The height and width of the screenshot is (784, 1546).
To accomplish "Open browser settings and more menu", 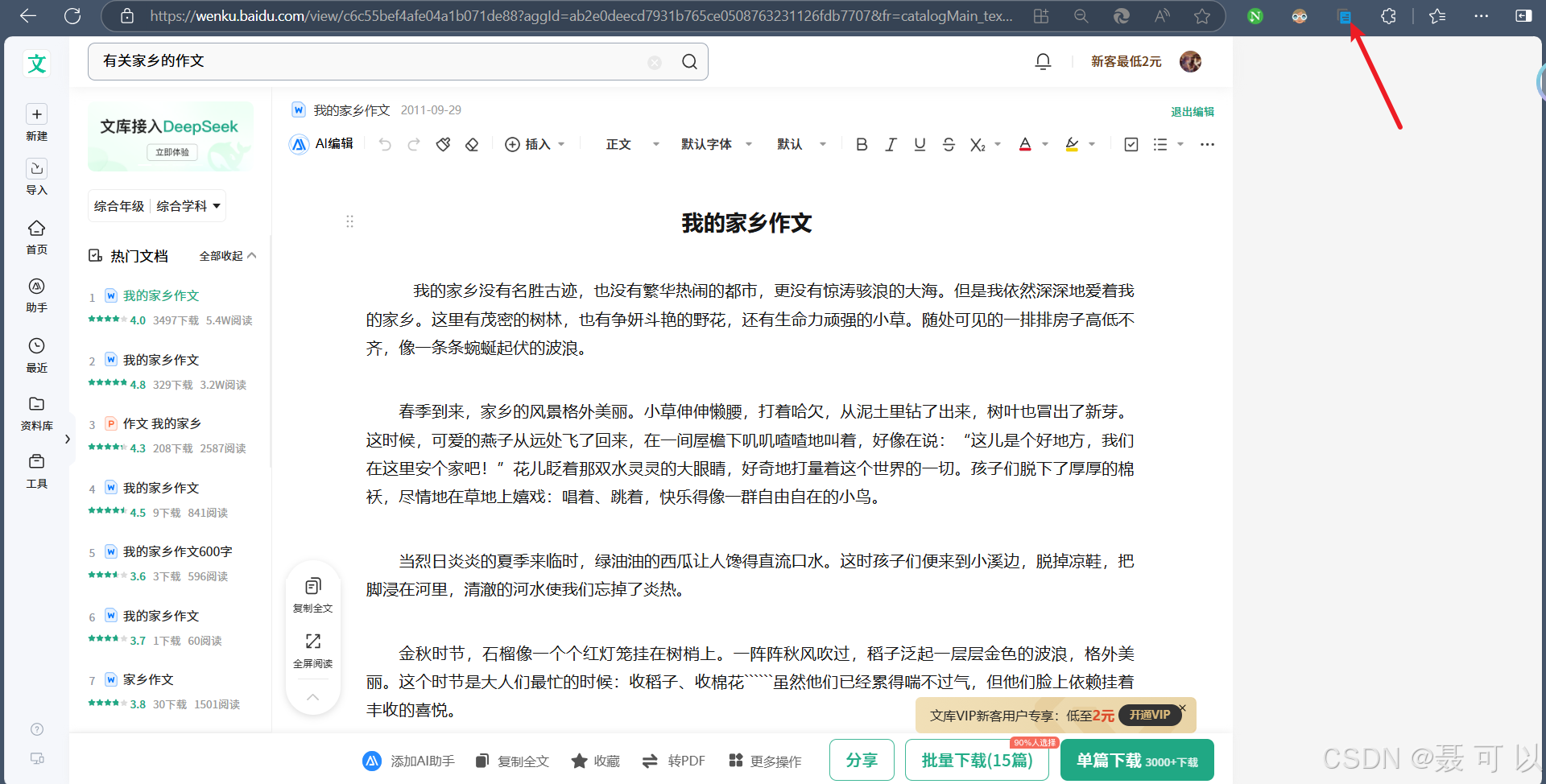I will (x=1482, y=16).
